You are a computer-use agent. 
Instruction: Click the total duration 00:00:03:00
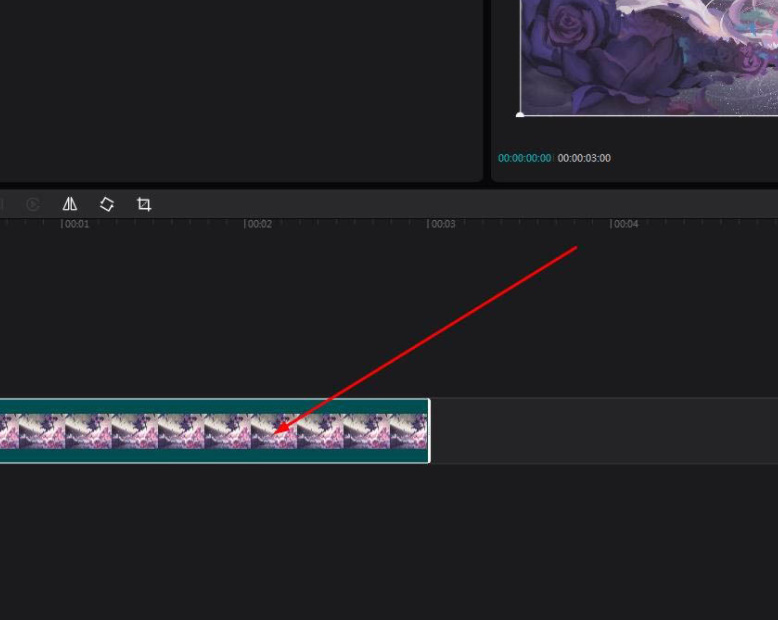[584, 158]
